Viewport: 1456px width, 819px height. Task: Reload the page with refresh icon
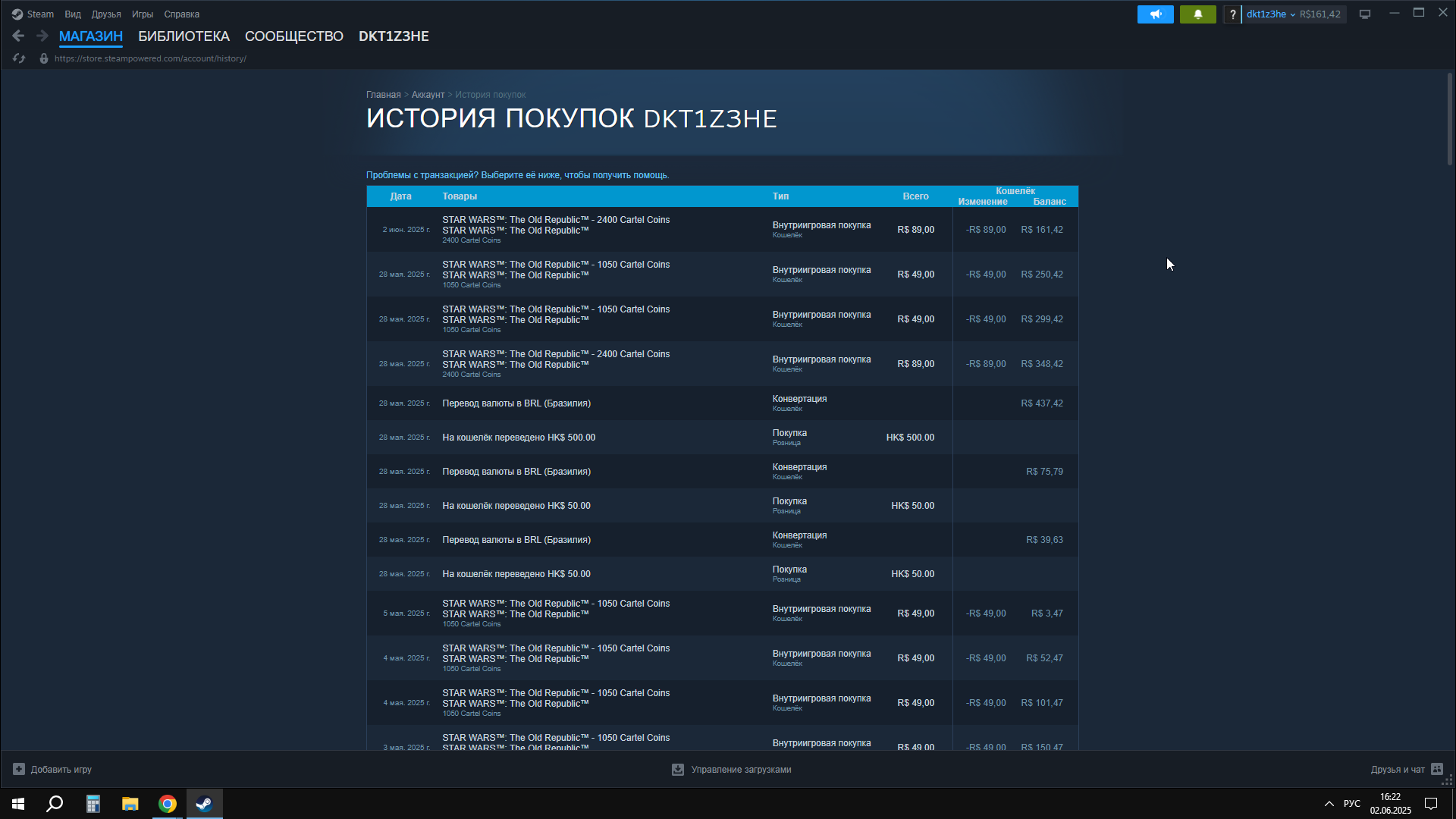(19, 58)
